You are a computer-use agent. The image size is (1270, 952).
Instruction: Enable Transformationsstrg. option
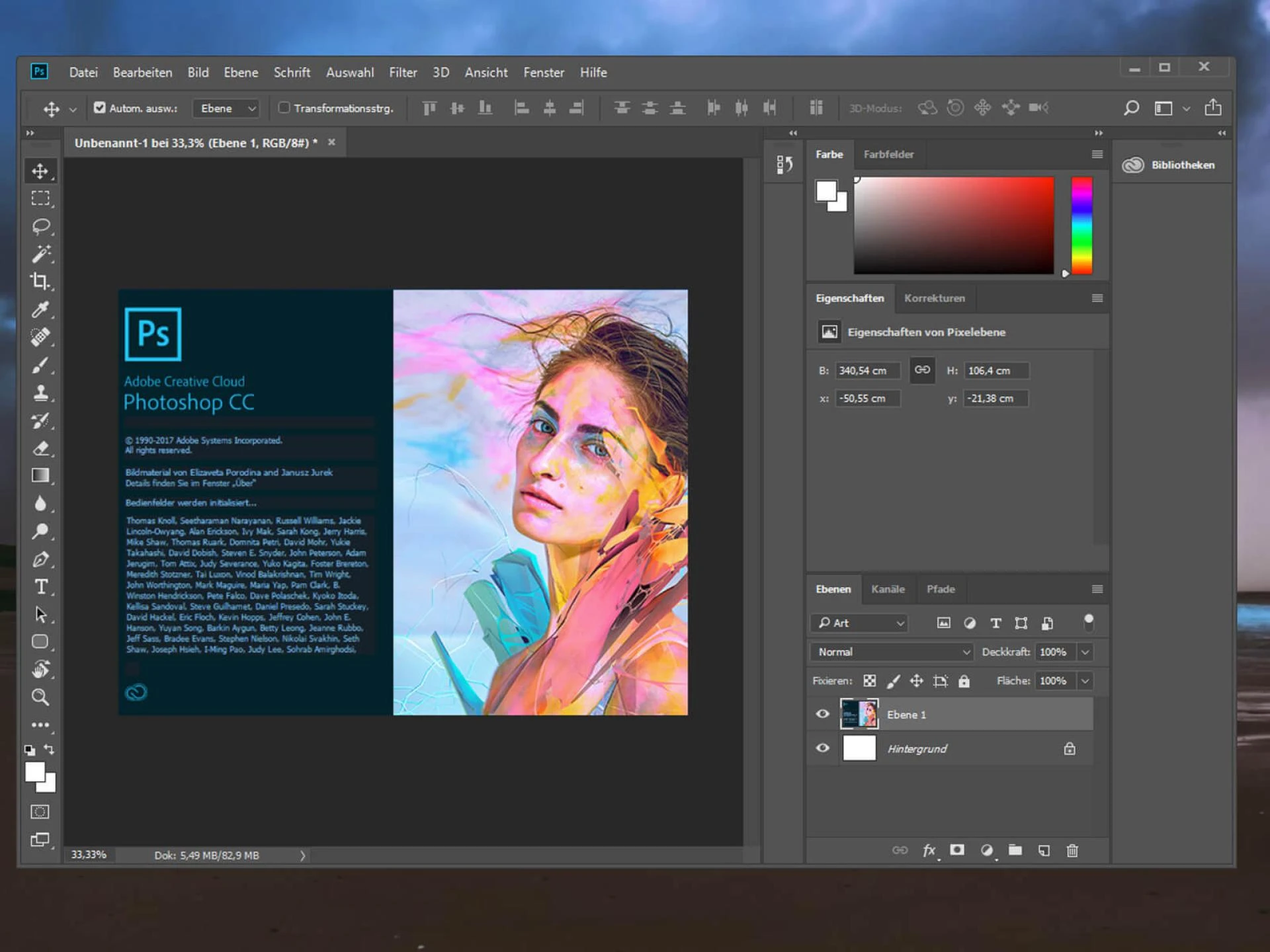pos(283,108)
